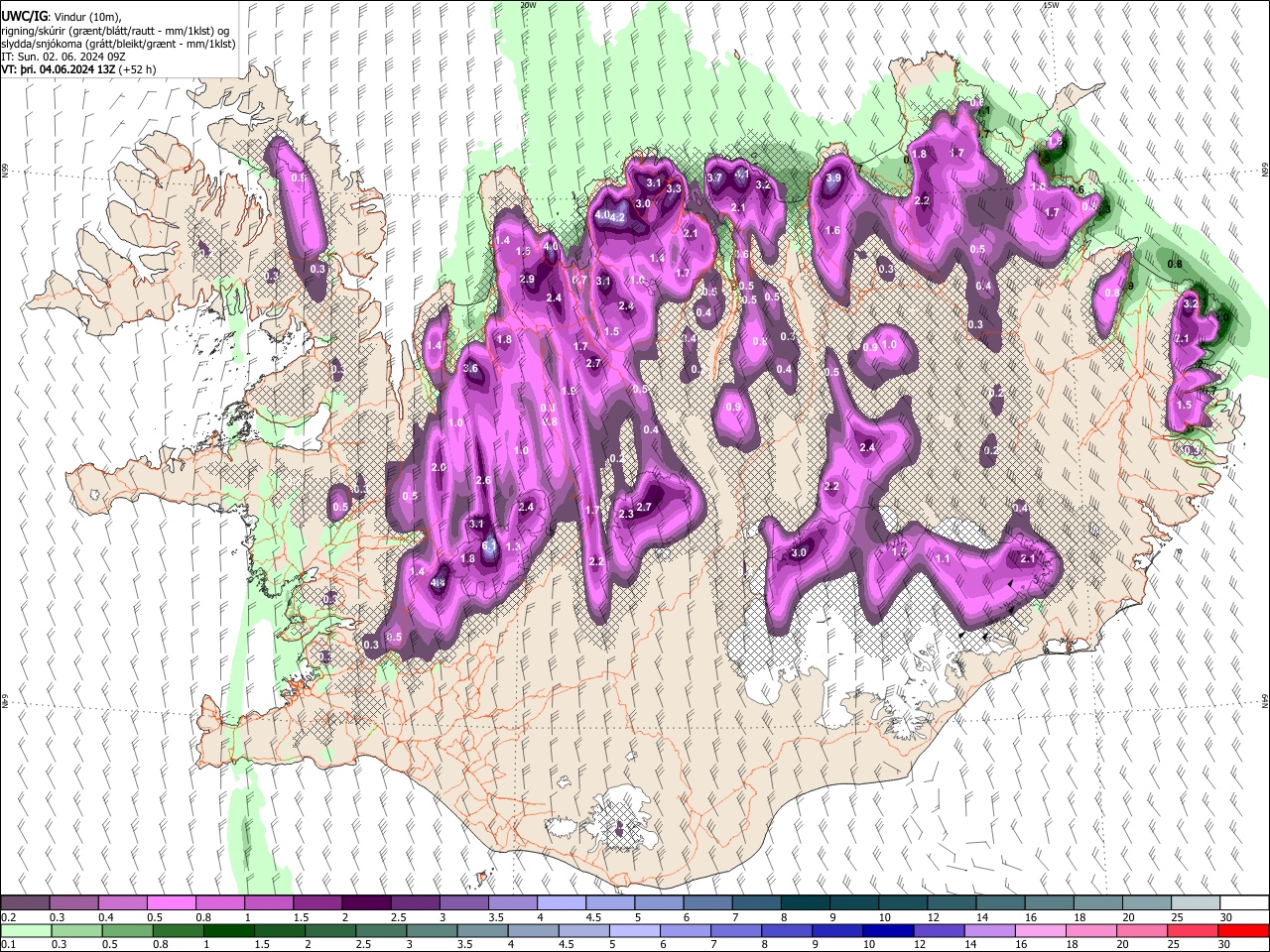Click the 4.1 precipitation value on the map
This screenshot has height=952, width=1270.
pos(741,174)
